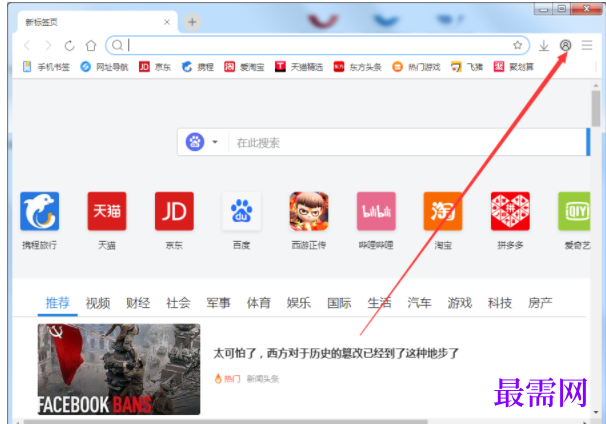Open 网址导航 bookmark

tap(104, 67)
